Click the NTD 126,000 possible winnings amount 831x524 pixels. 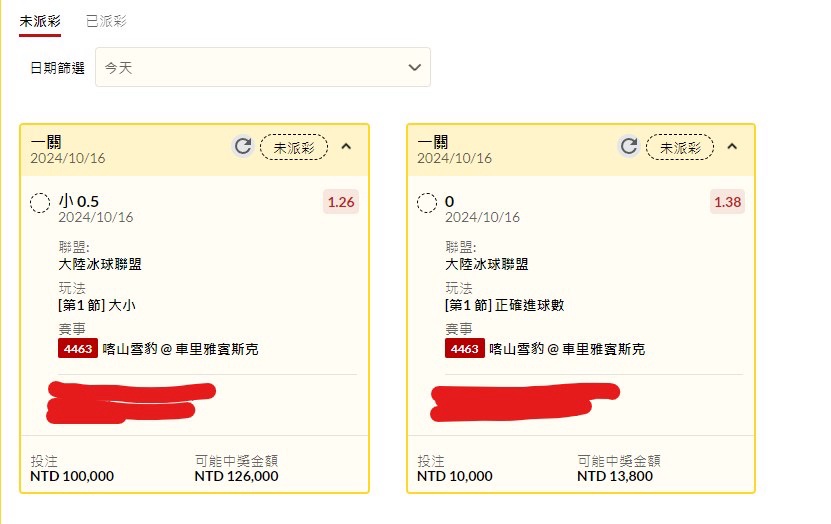236,476
